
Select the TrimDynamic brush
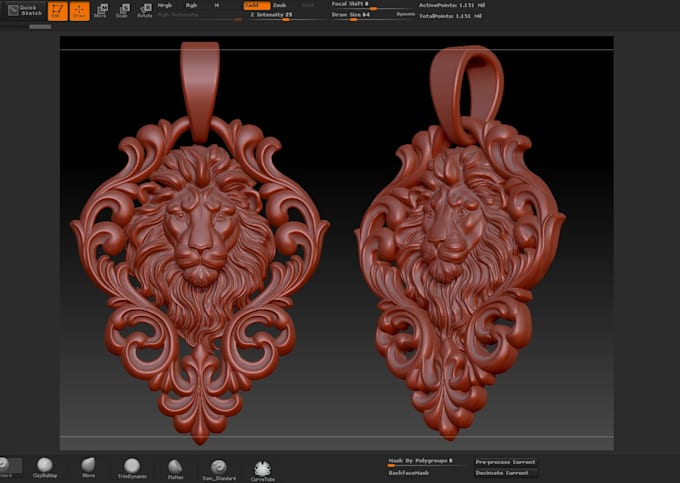[132, 469]
